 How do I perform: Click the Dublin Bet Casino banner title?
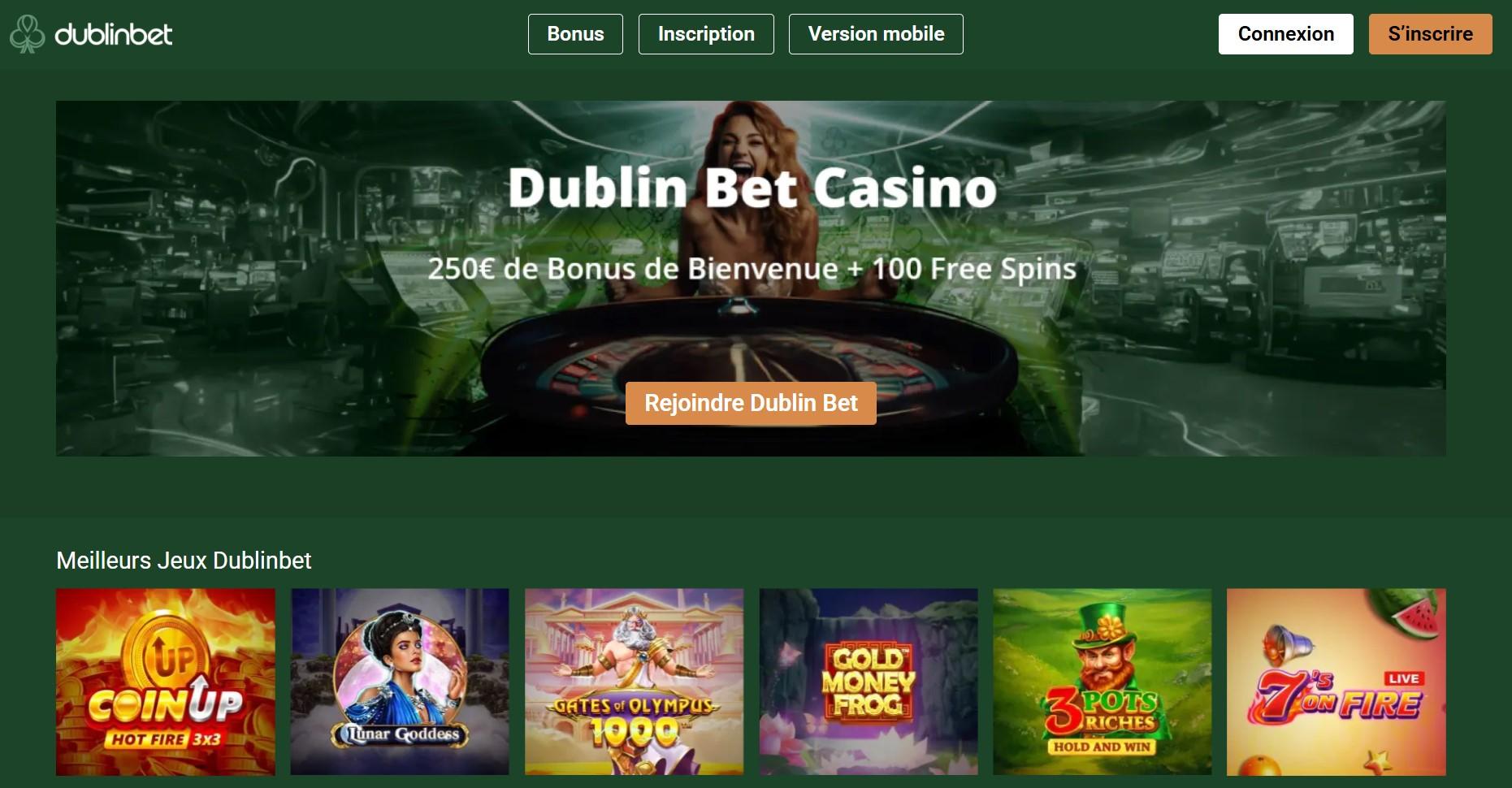pos(752,188)
